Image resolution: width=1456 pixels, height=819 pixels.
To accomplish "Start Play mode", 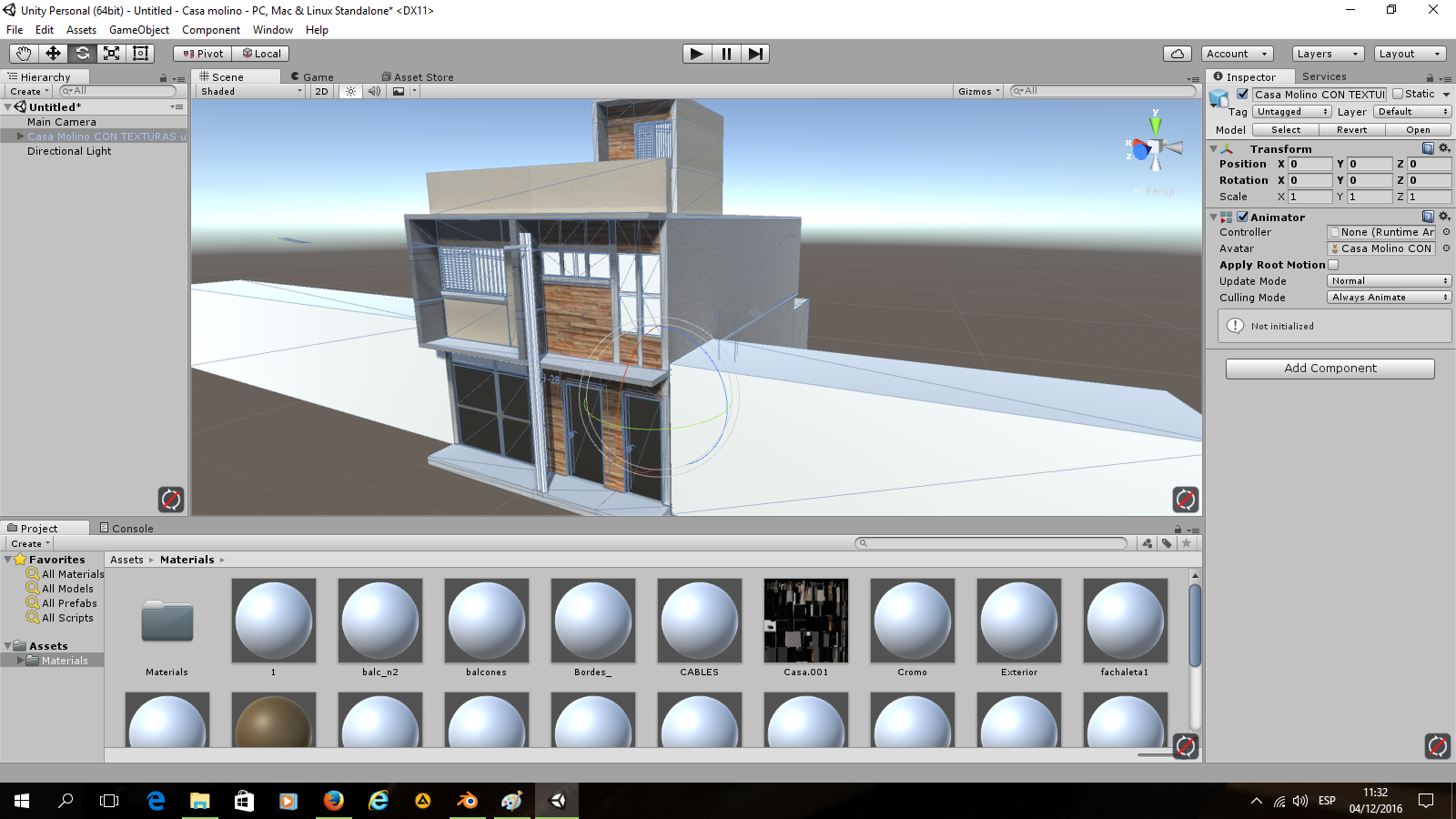I will click(697, 54).
